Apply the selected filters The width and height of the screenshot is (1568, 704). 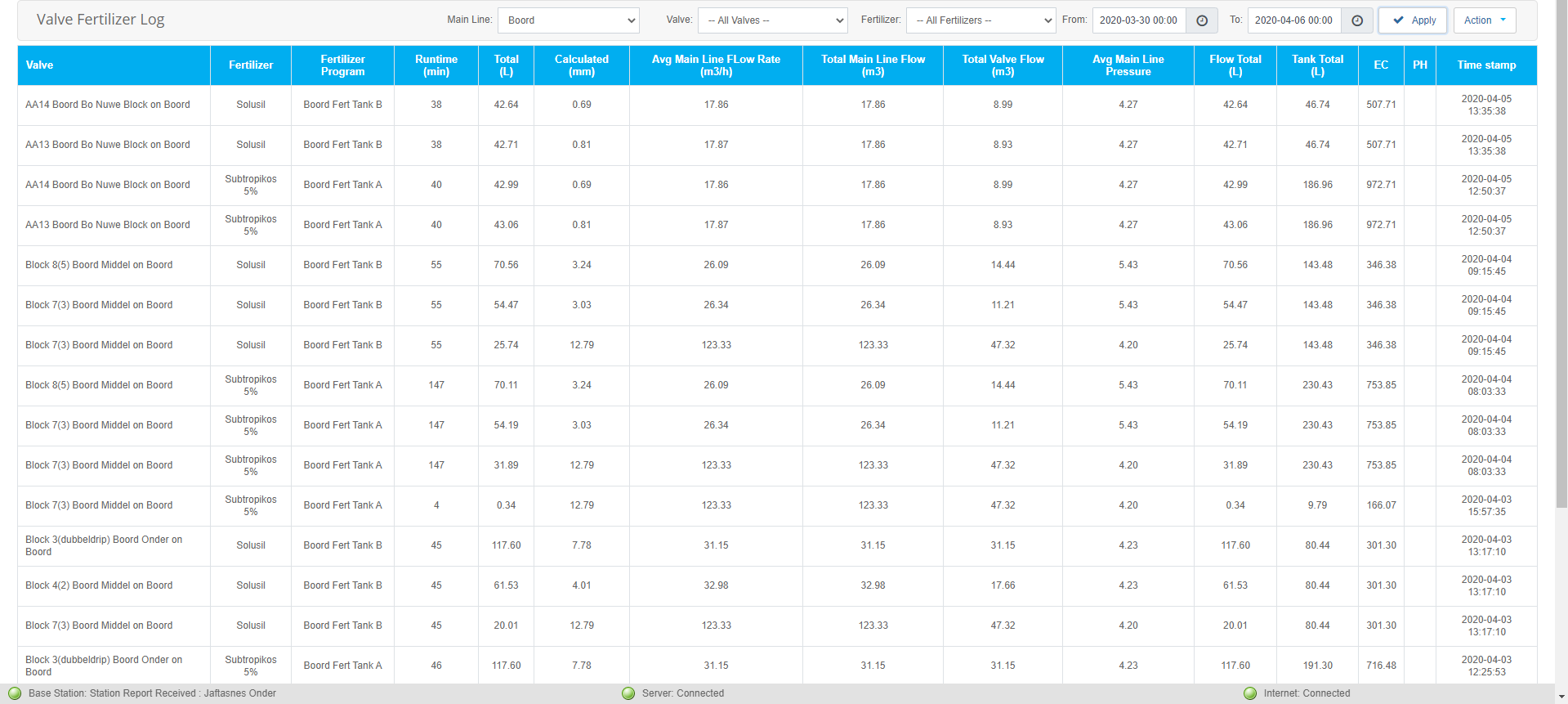pyautogui.click(x=1413, y=20)
